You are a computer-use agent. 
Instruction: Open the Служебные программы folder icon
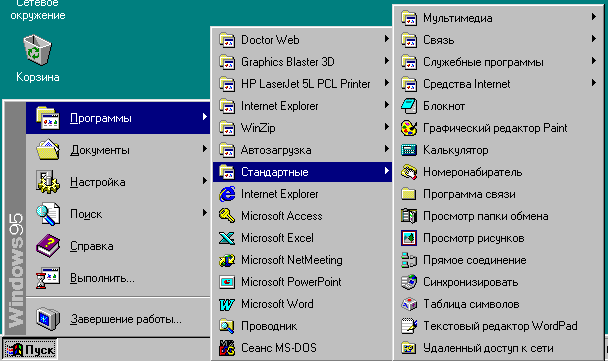[x=409, y=62]
